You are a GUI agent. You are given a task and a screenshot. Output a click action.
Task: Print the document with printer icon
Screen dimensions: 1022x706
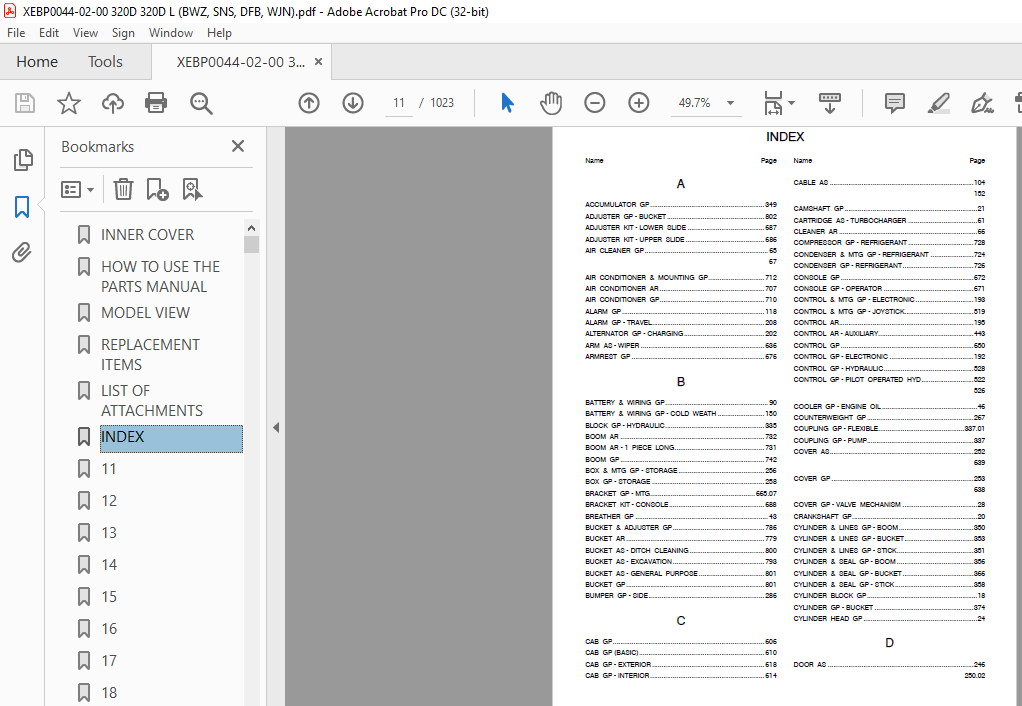(156, 103)
